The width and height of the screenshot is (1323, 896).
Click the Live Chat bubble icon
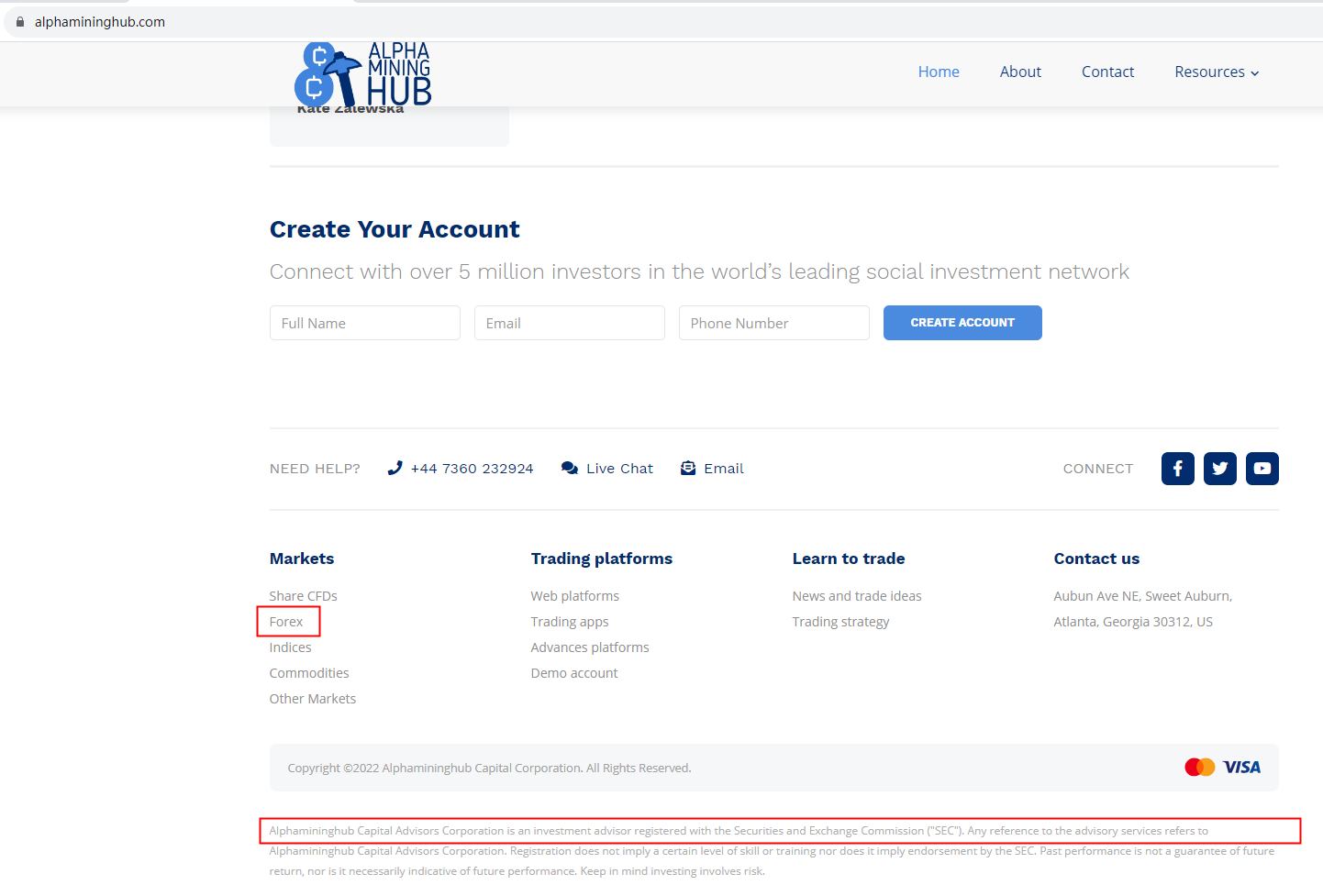(x=570, y=469)
